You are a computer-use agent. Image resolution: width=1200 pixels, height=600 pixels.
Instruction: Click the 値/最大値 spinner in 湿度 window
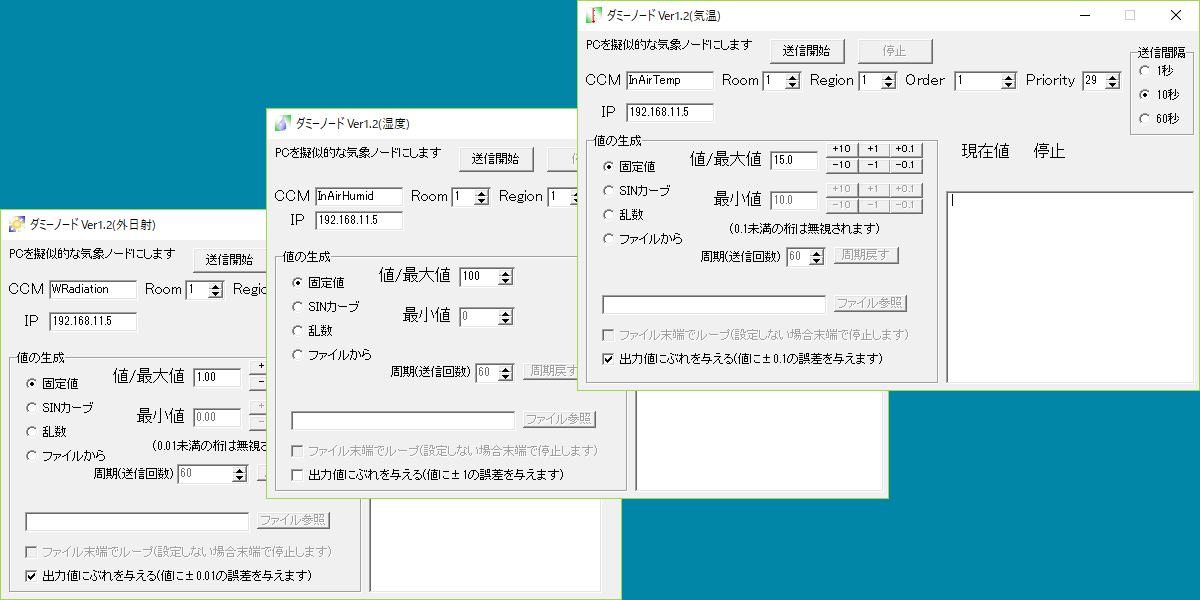506,277
